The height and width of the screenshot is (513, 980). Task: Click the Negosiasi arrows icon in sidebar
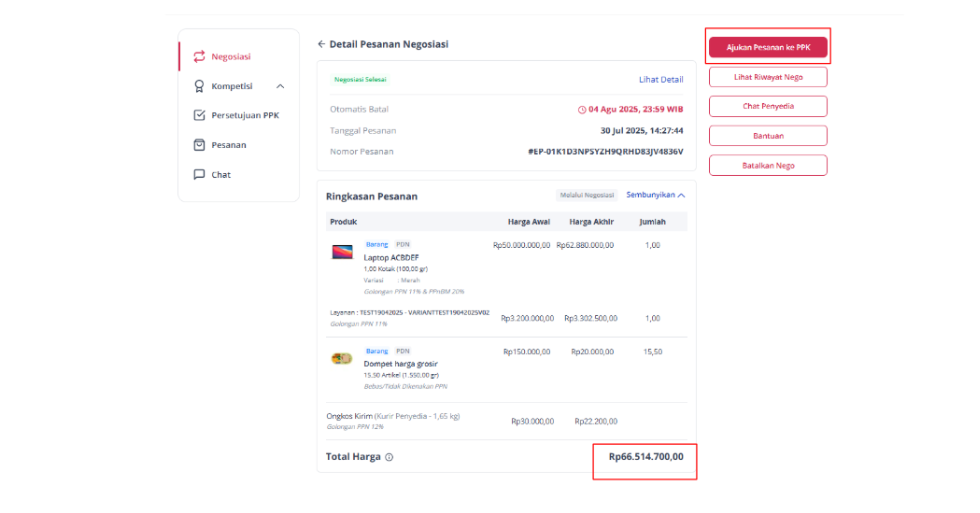[199, 57]
